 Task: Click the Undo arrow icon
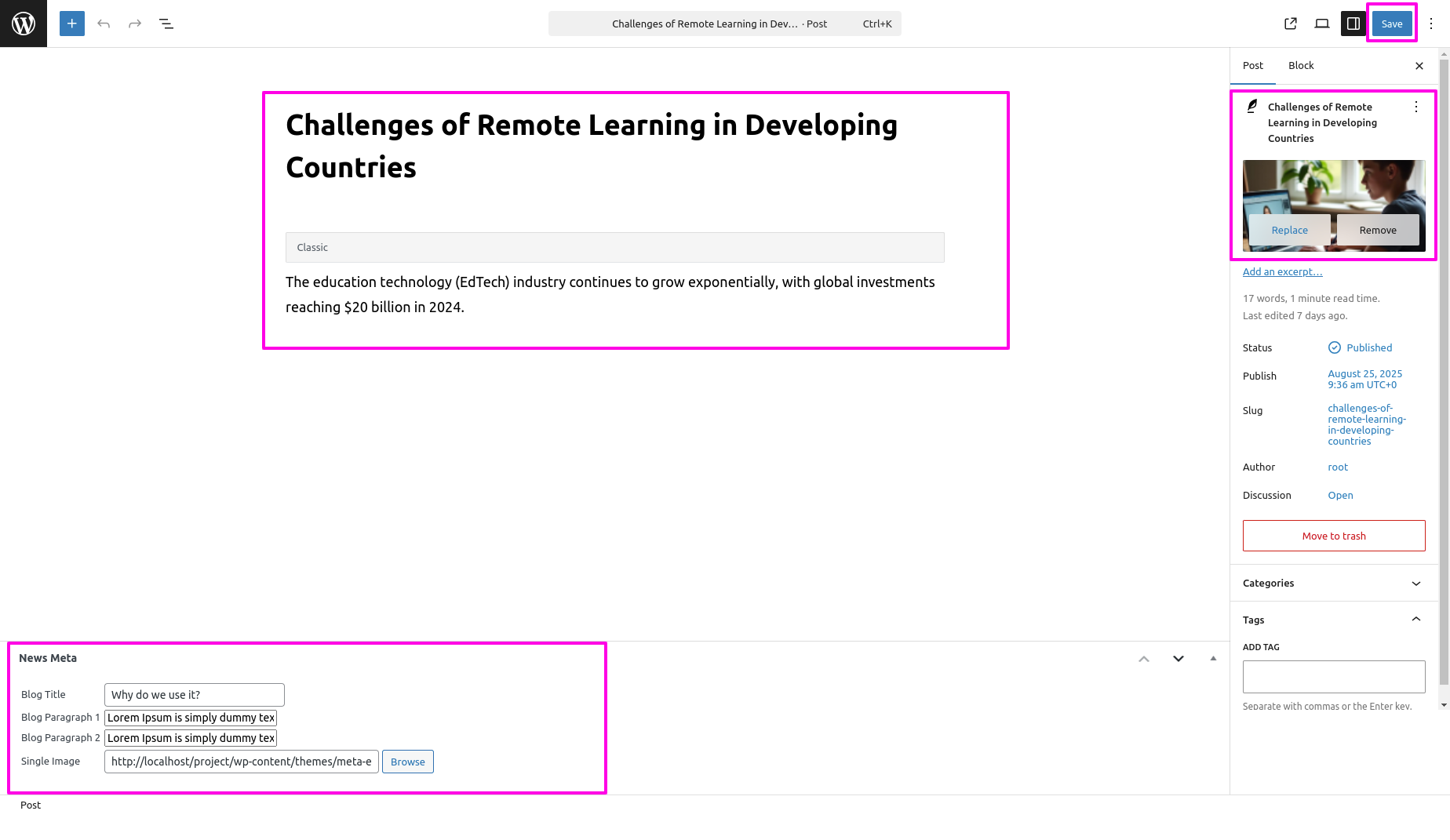tap(104, 24)
